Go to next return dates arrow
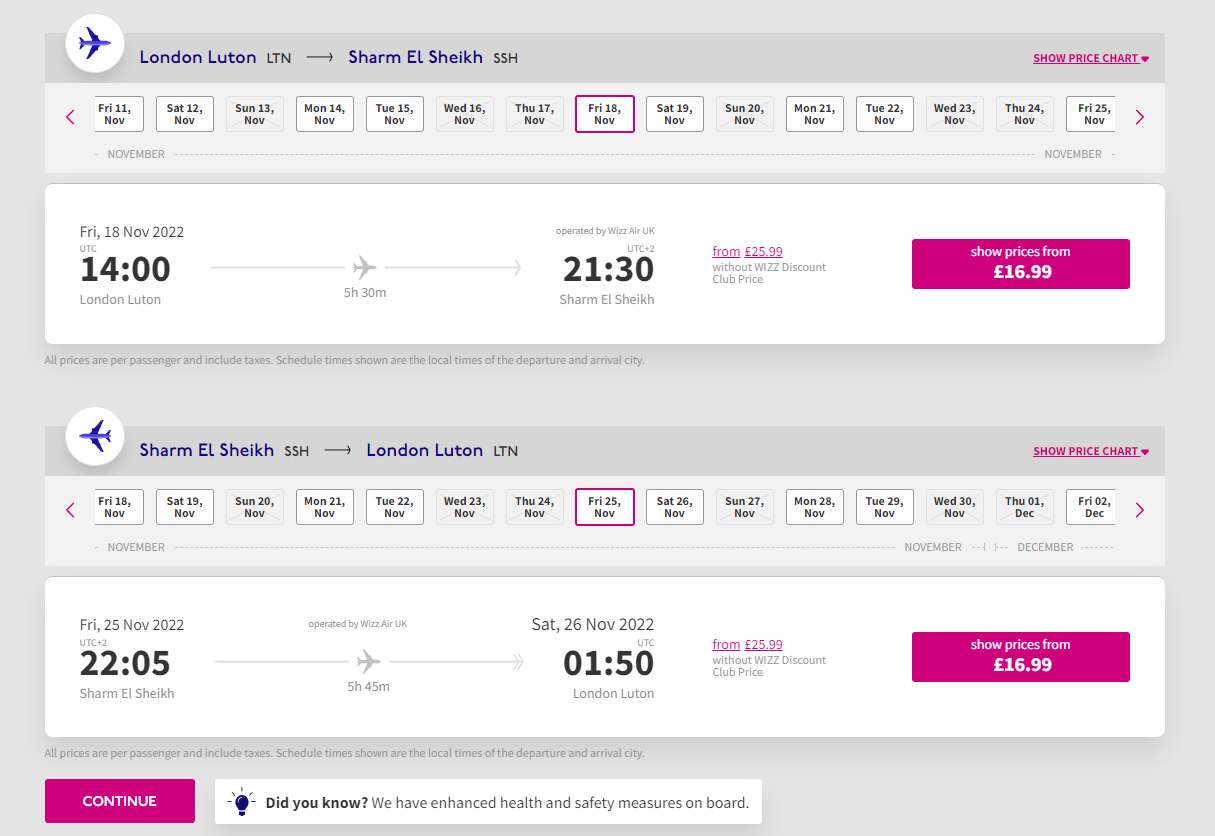The height and width of the screenshot is (836, 1215). tap(1139, 510)
